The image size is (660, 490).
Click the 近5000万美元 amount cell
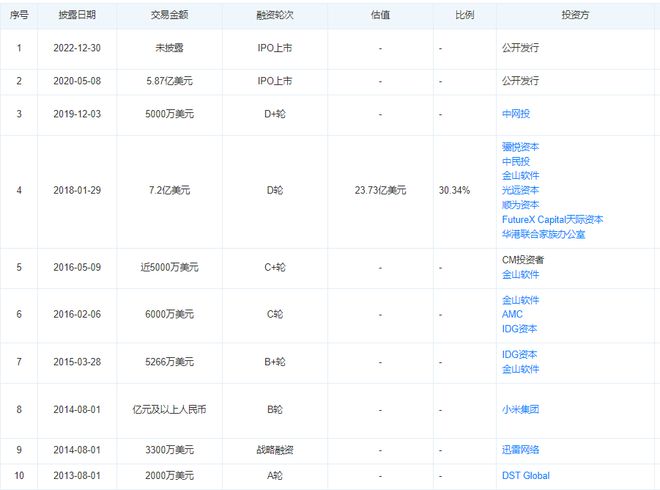pyautogui.click(x=170, y=267)
